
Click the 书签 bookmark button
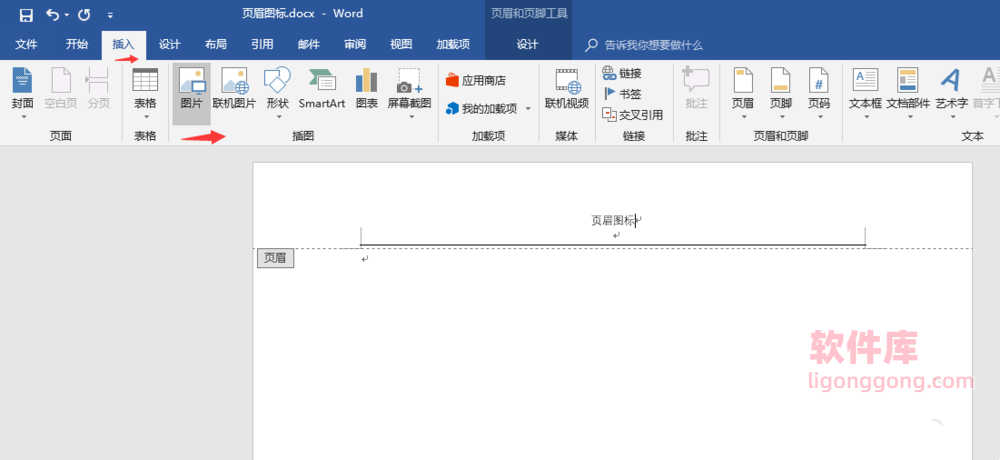click(x=622, y=94)
